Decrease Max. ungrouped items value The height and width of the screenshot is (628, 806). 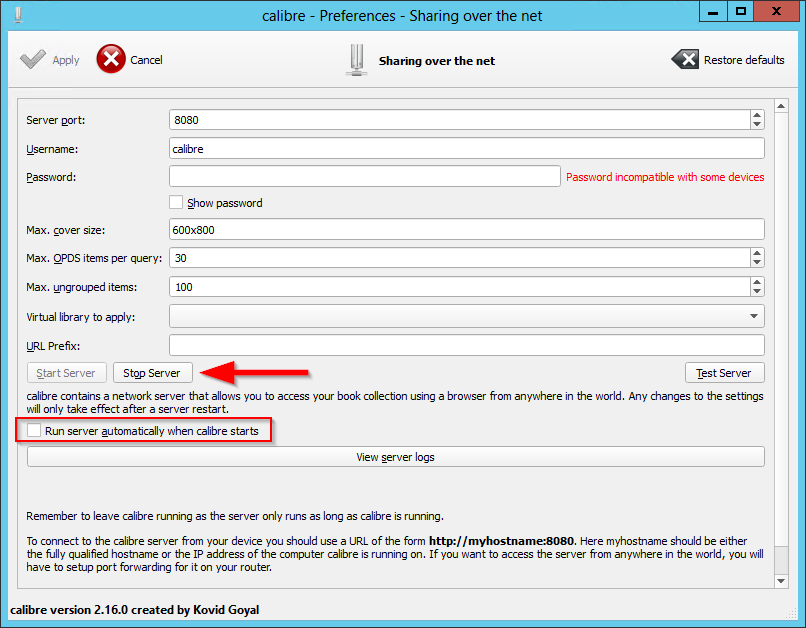[757, 291]
